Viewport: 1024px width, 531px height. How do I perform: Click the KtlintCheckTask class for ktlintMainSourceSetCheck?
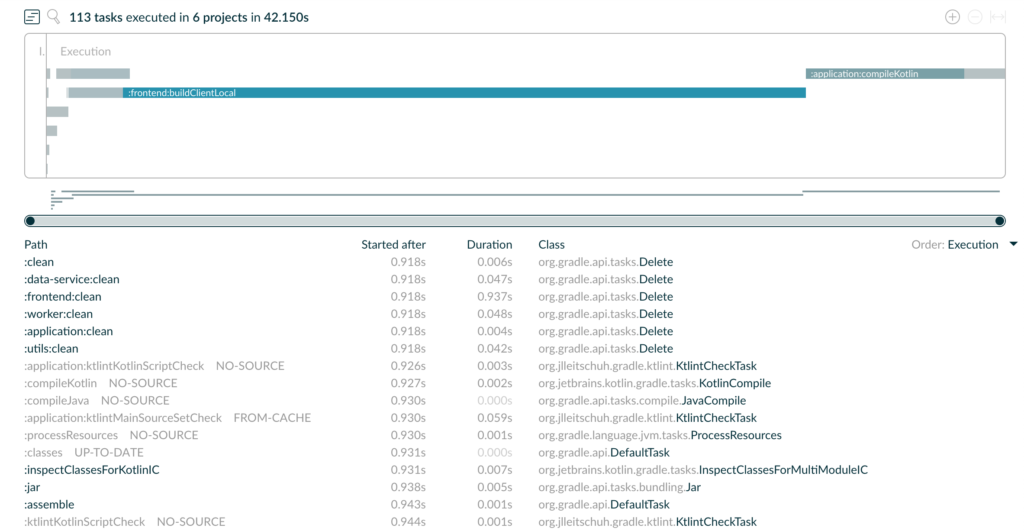[x=716, y=418]
